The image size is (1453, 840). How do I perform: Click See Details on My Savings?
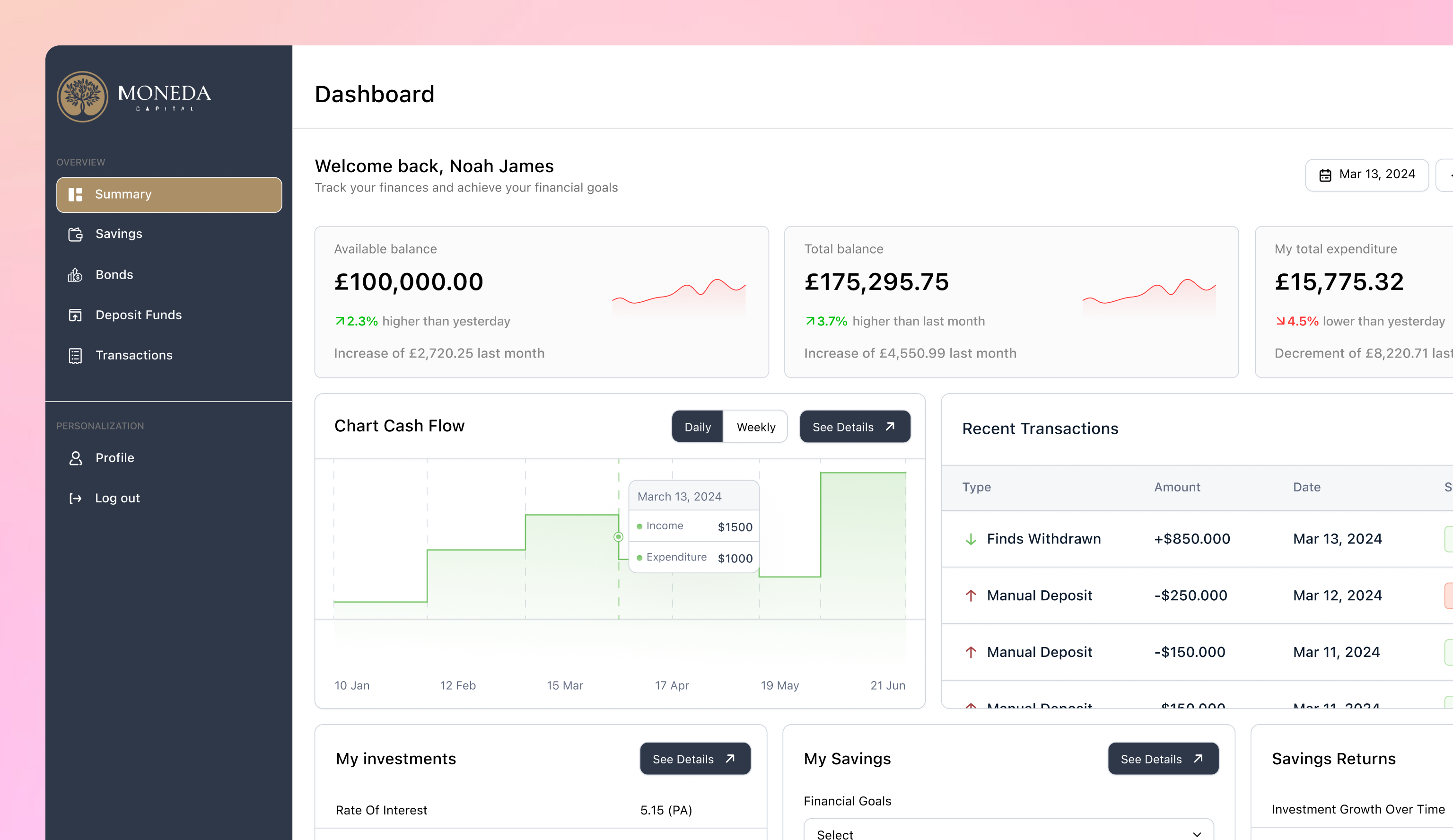pyautogui.click(x=1163, y=759)
